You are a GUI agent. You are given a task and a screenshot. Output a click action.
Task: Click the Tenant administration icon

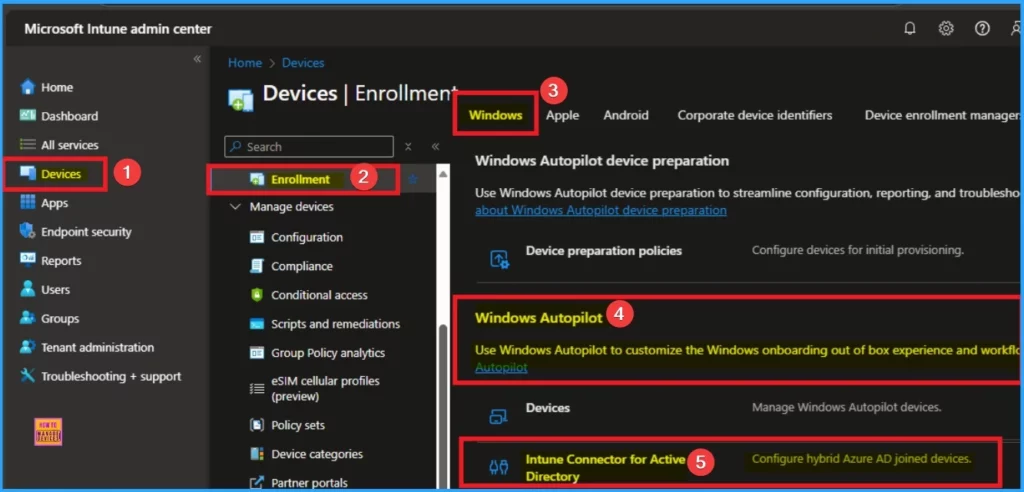[x=27, y=347]
